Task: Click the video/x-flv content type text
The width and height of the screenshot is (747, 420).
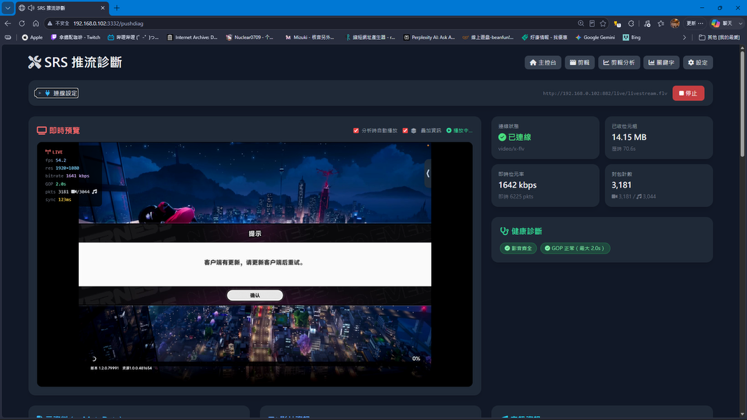Action: click(511, 149)
